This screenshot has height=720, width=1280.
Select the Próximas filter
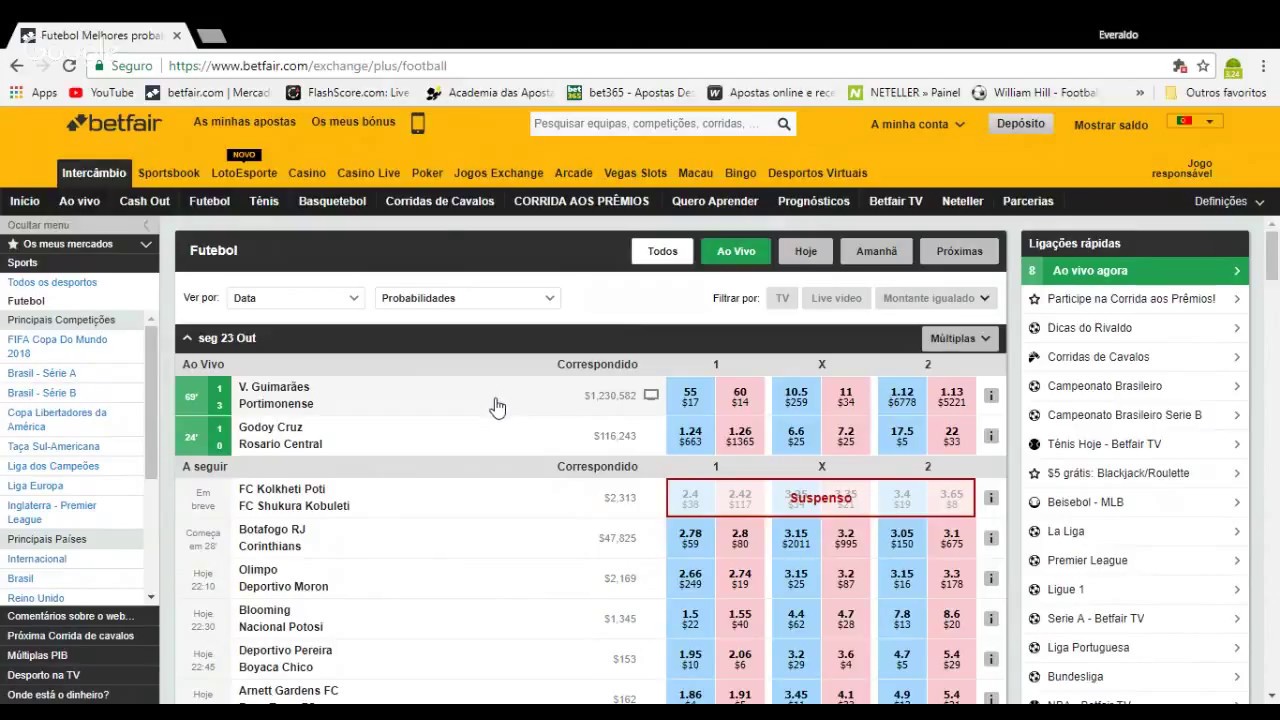(x=959, y=251)
